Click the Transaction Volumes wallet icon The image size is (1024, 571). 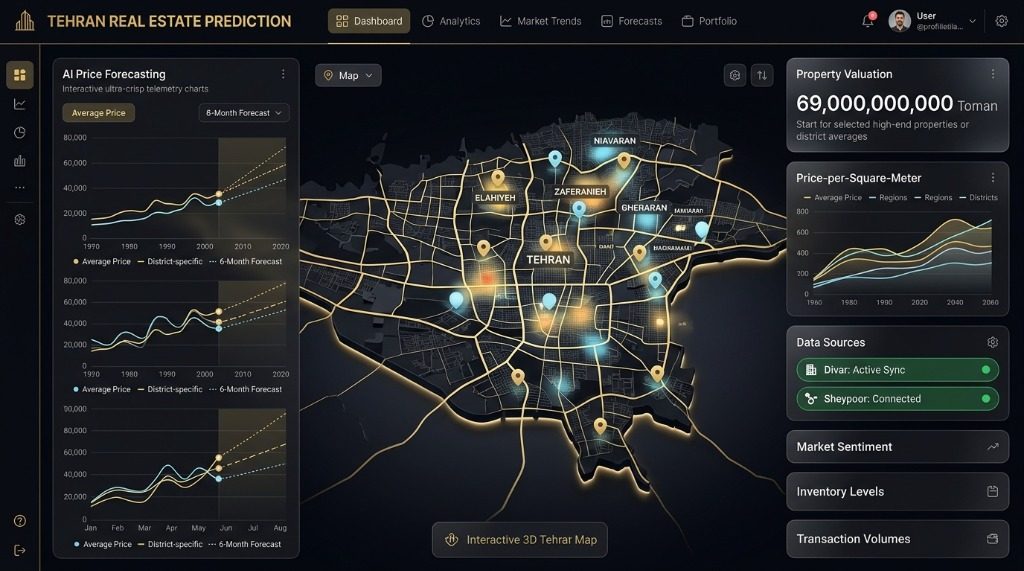pyautogui.click(x=993, y=539)
